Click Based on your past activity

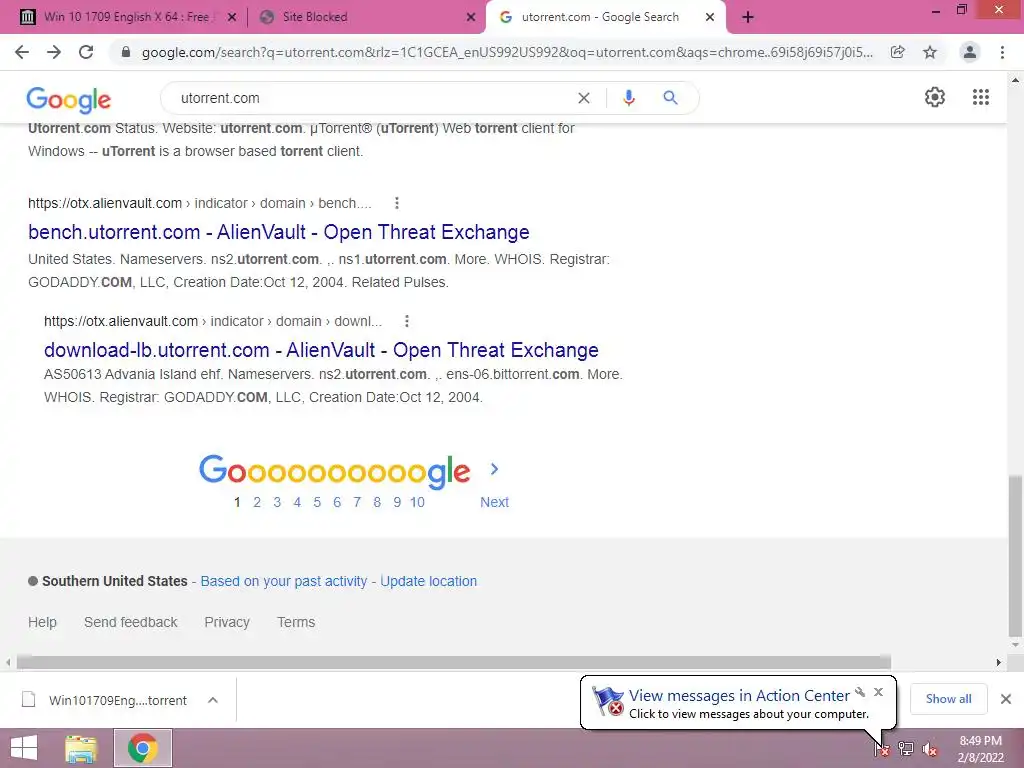(283, 581)
